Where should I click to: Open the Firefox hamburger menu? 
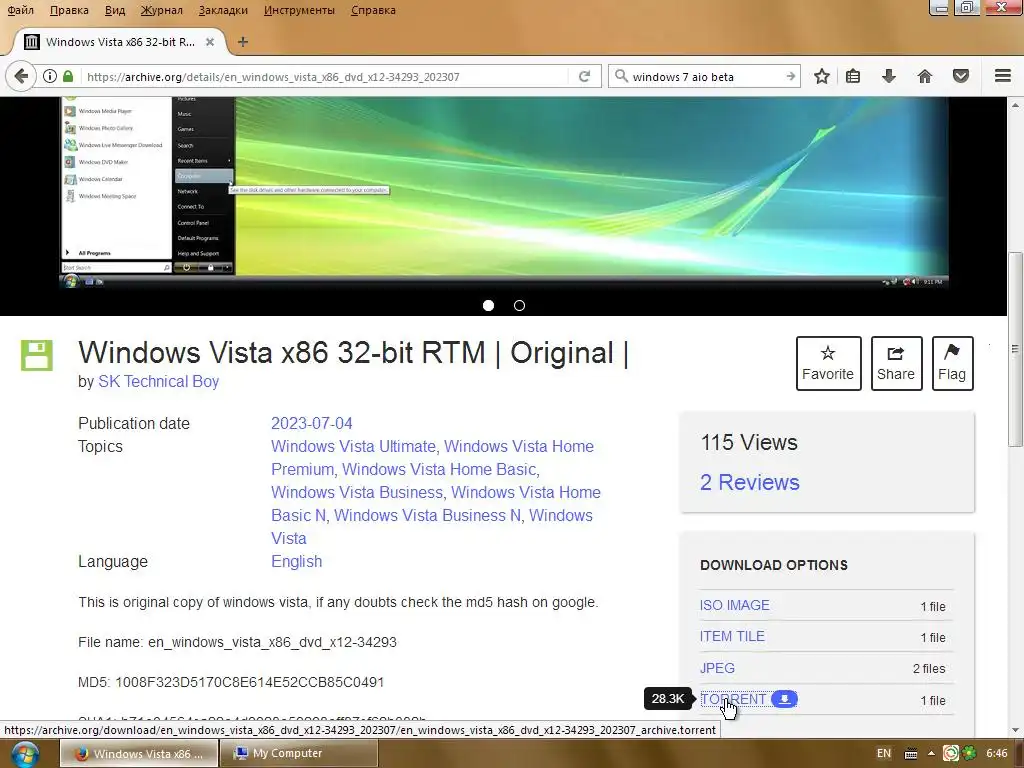coord(1002,76)
